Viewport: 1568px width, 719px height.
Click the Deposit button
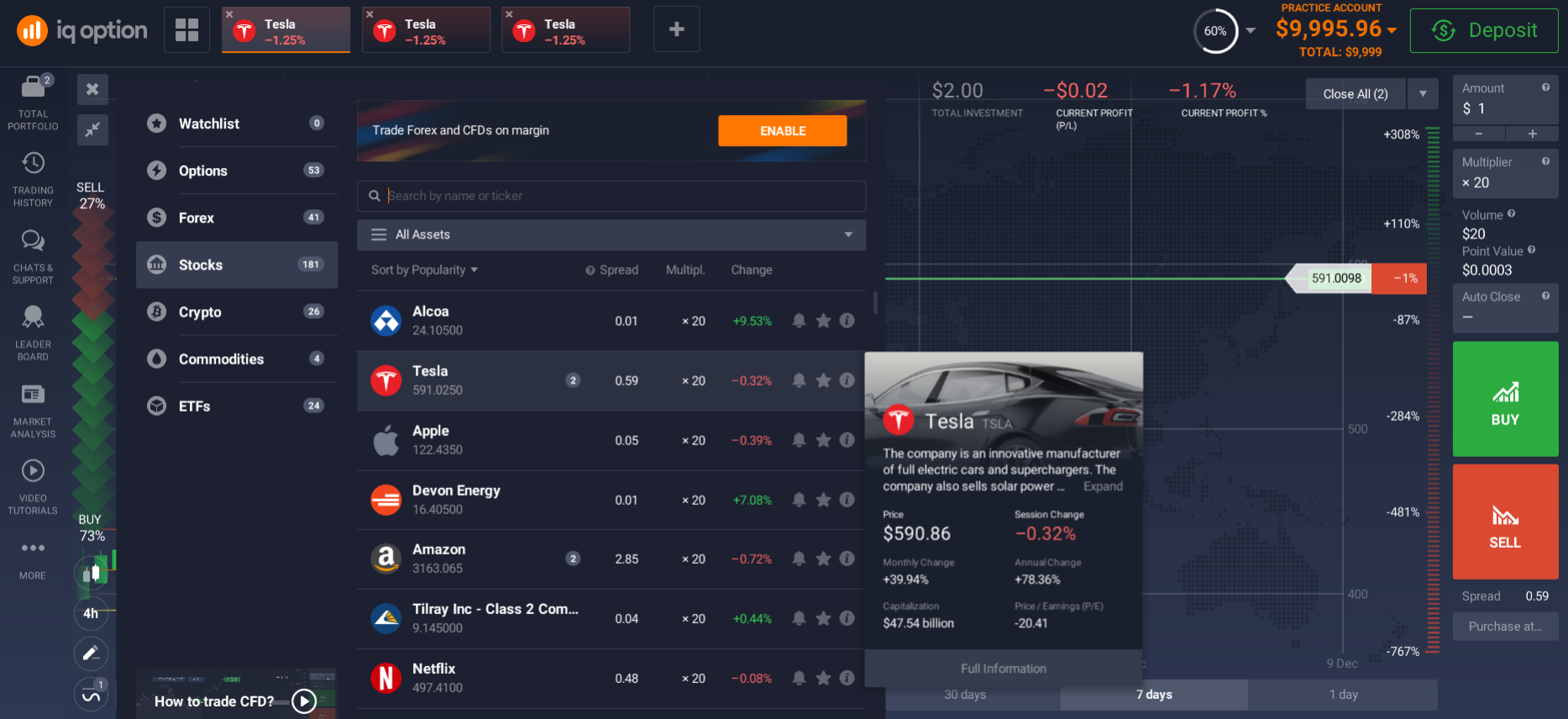(1484, 30)
